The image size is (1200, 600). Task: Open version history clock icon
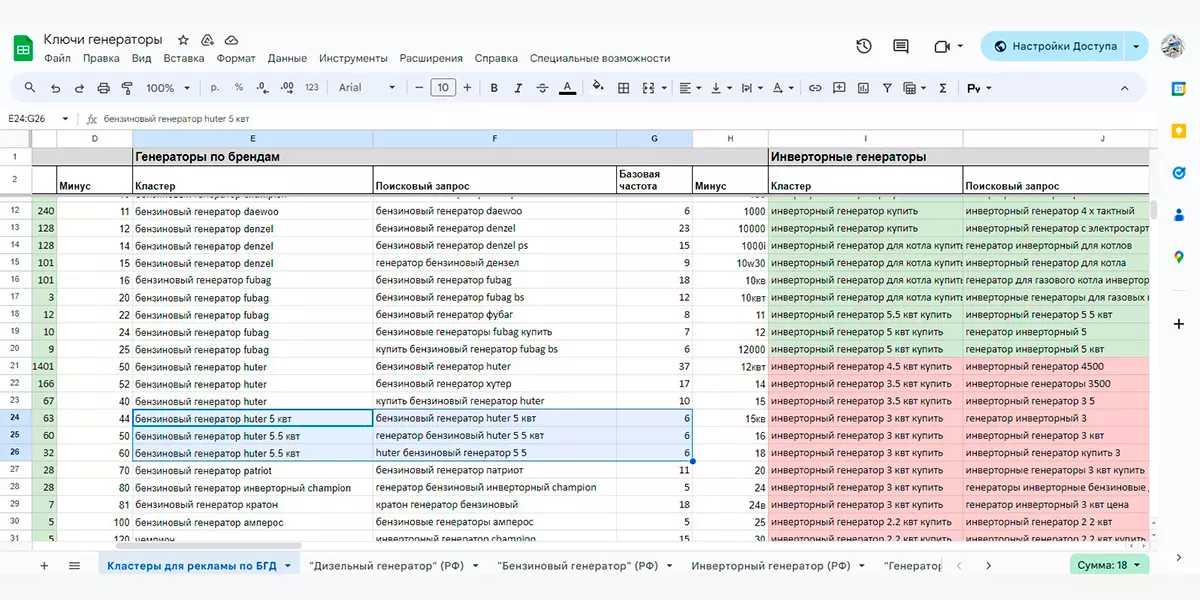864,46
